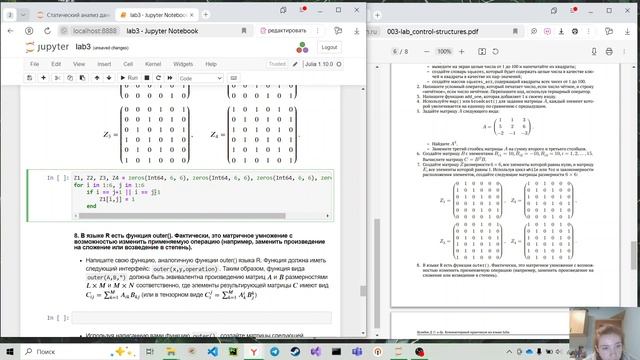Interrupt the kernel with the stop icon

147,78
